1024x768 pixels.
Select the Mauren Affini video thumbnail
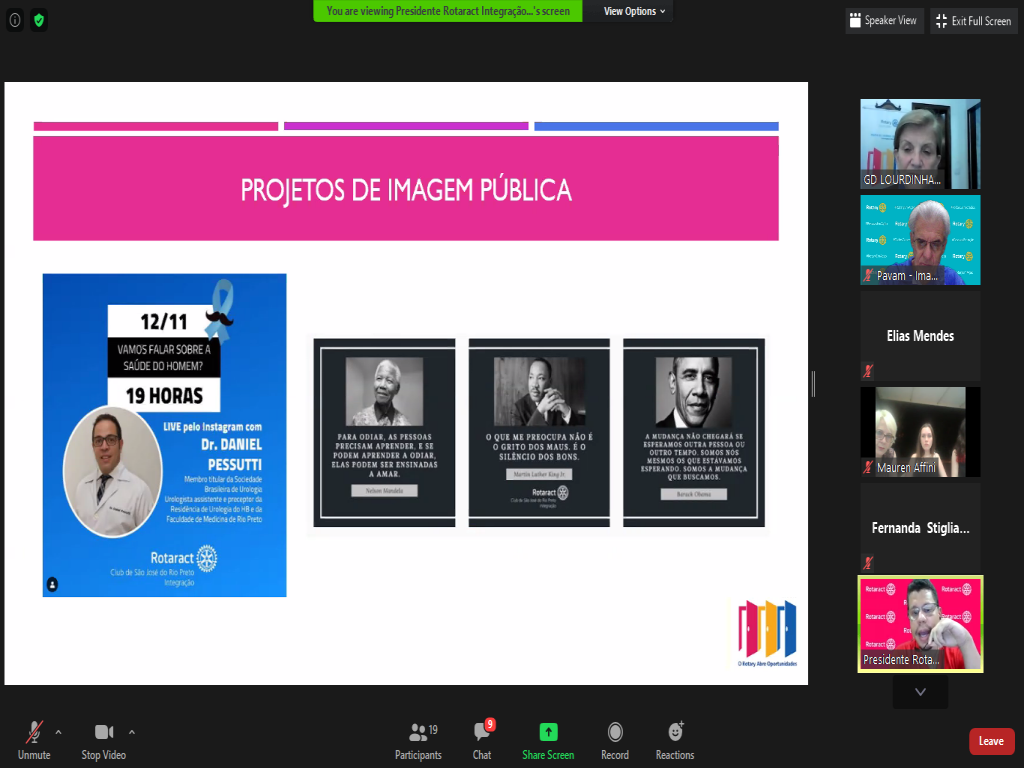click(x=920, y=432)
